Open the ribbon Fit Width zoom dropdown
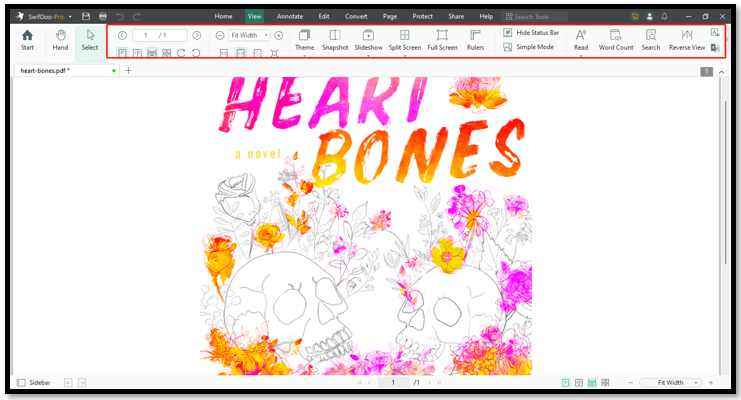This screenshot has width=741, height=400. (x=249, y=35)
